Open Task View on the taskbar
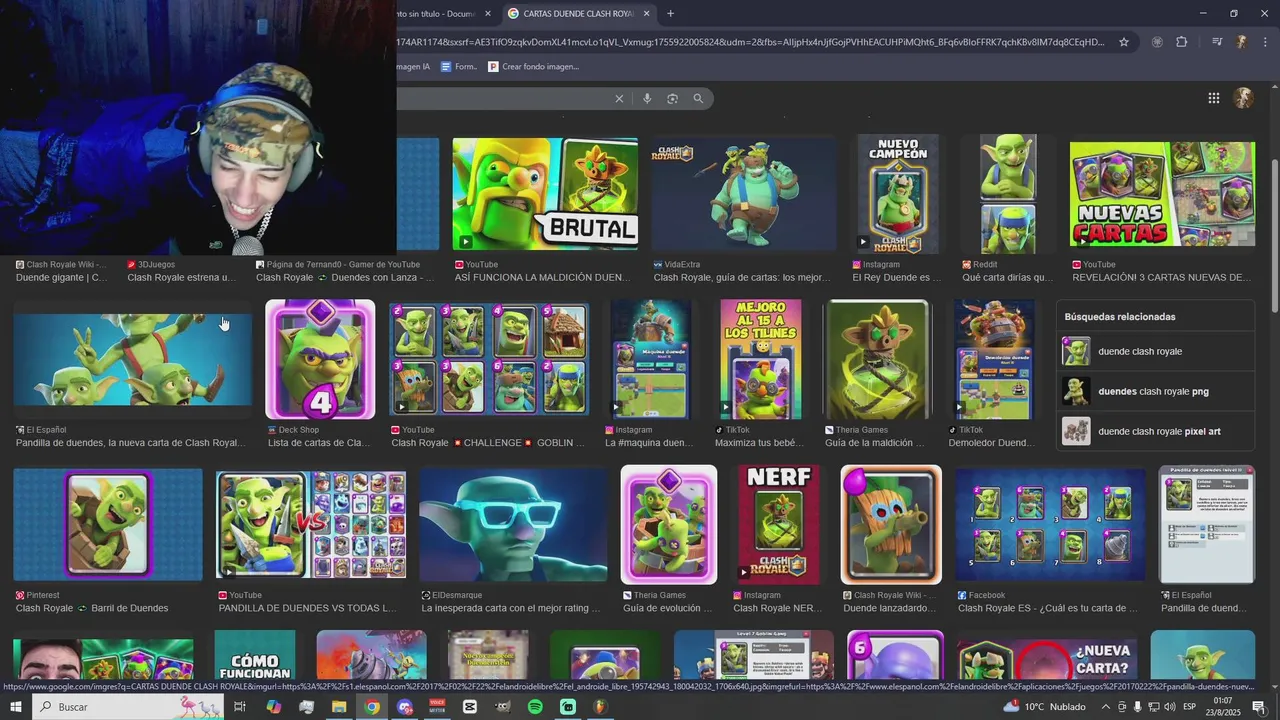Screen dimensions: 1280x720 pos(240,707)
